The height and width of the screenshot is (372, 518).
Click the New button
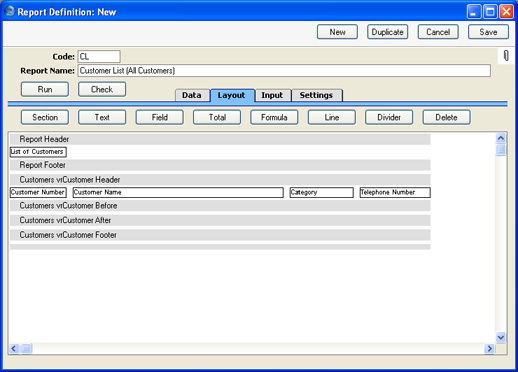point(337,32)
